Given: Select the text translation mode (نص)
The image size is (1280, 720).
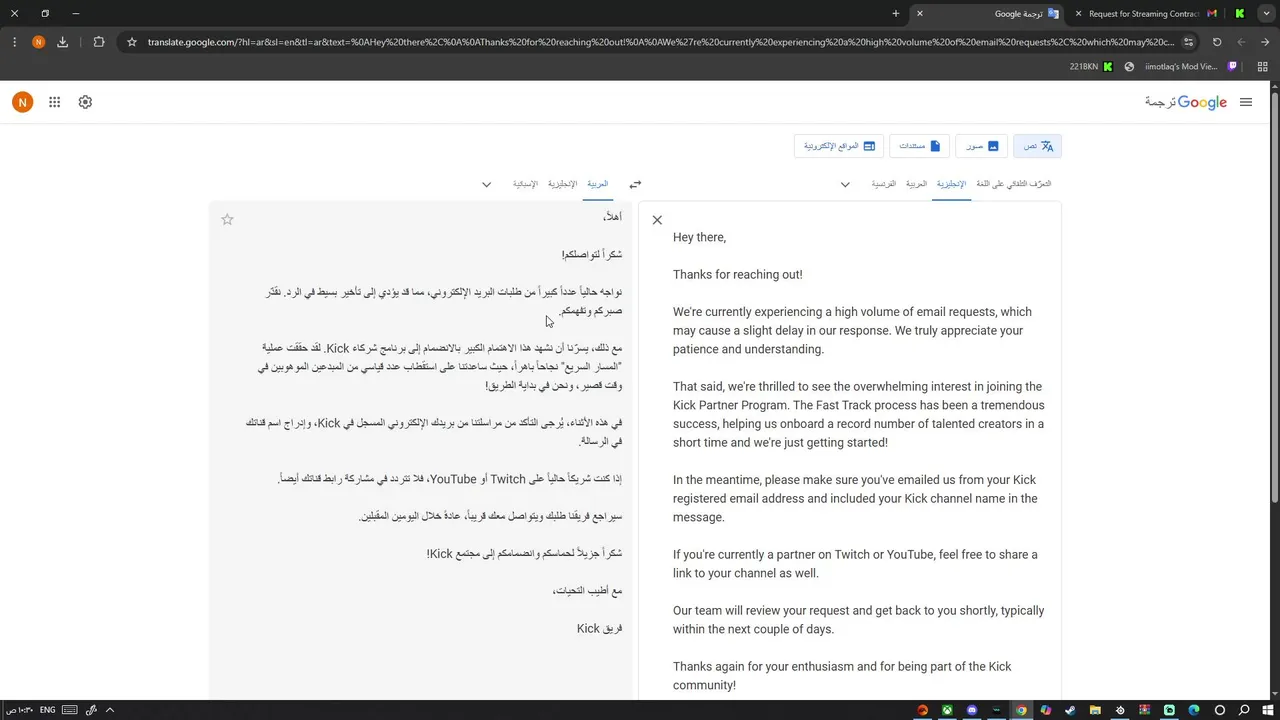Looking at the screenshot, I should pos(1037,146).
